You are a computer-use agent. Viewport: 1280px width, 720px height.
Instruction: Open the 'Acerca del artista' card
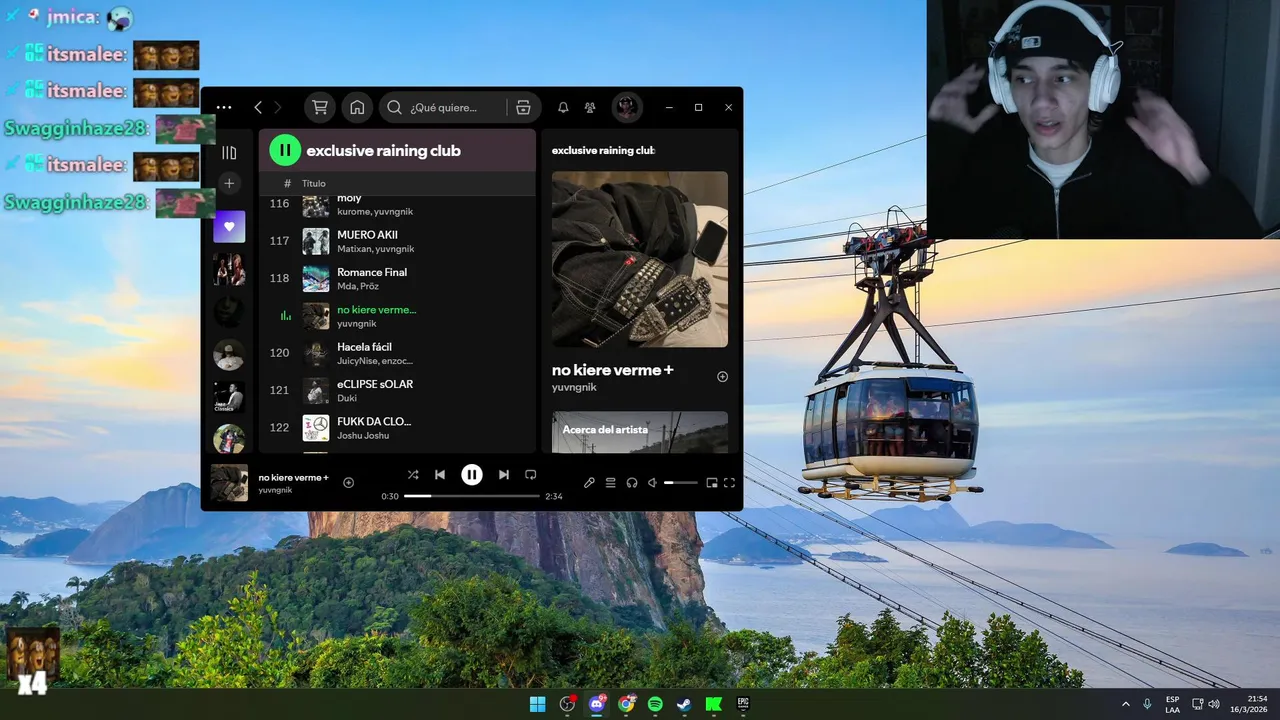tap(640, 432)
